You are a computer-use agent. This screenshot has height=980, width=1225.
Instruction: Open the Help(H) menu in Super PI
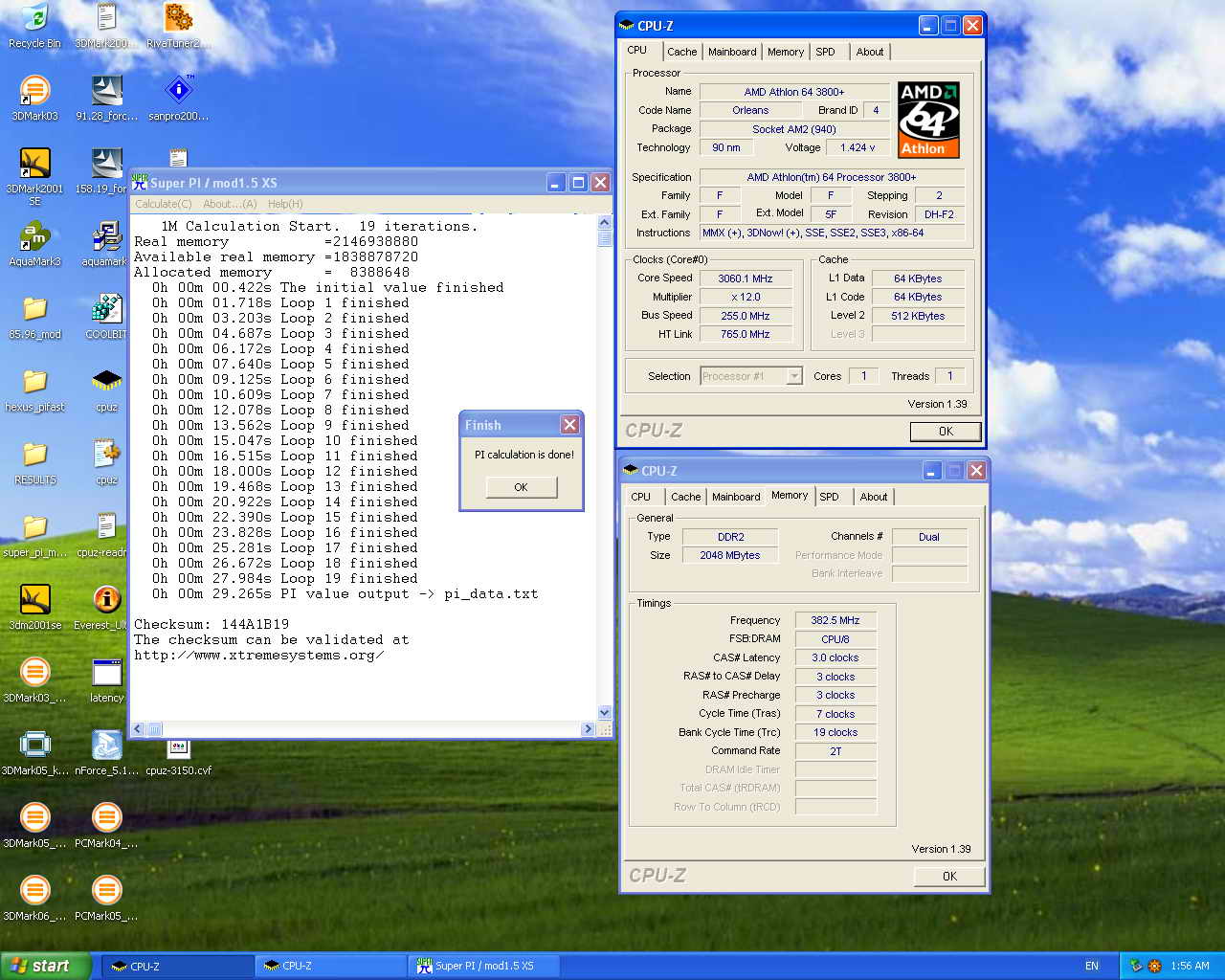[x=285, y=204]
